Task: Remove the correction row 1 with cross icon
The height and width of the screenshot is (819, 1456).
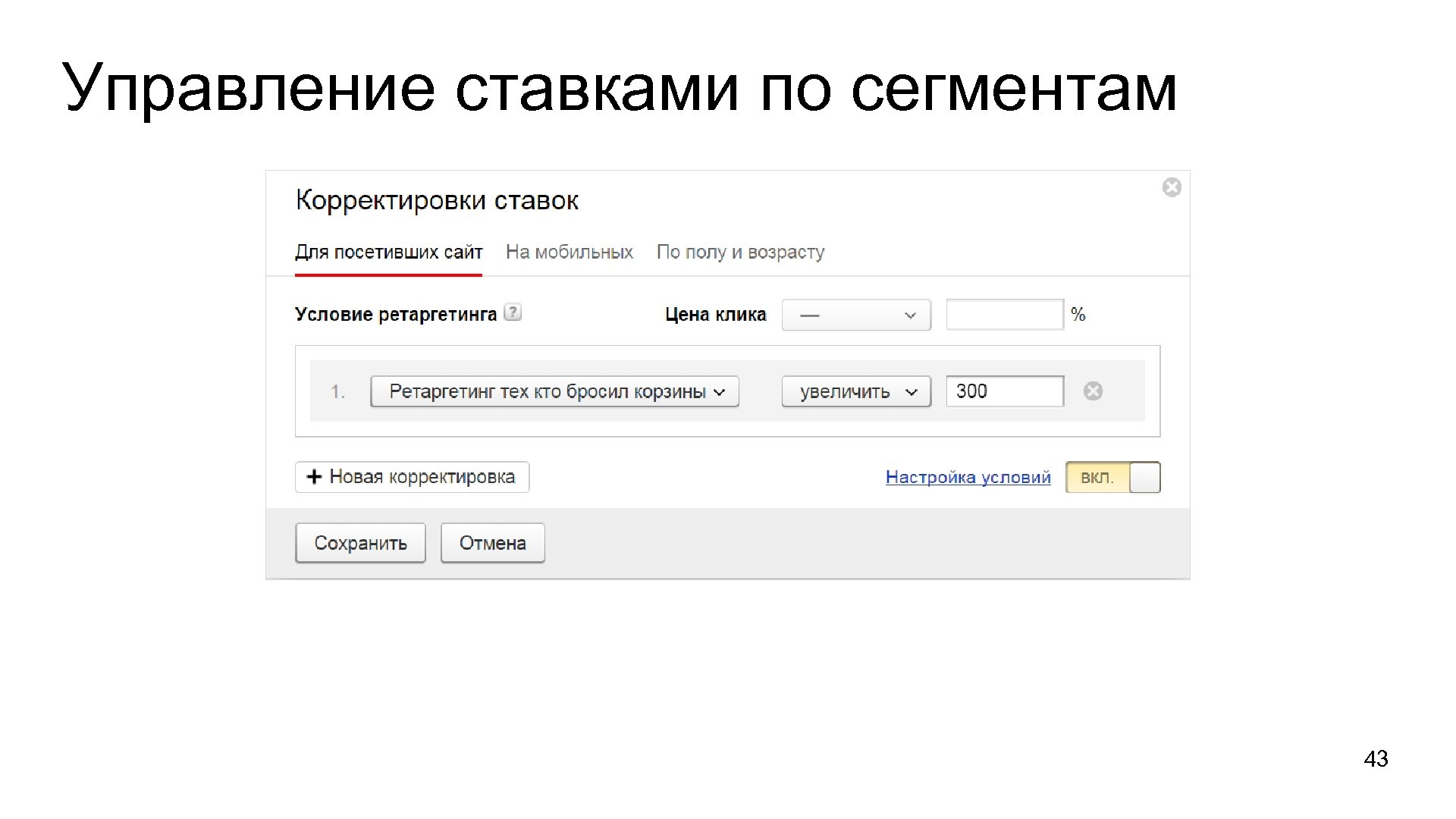Action: [1093, 391]
